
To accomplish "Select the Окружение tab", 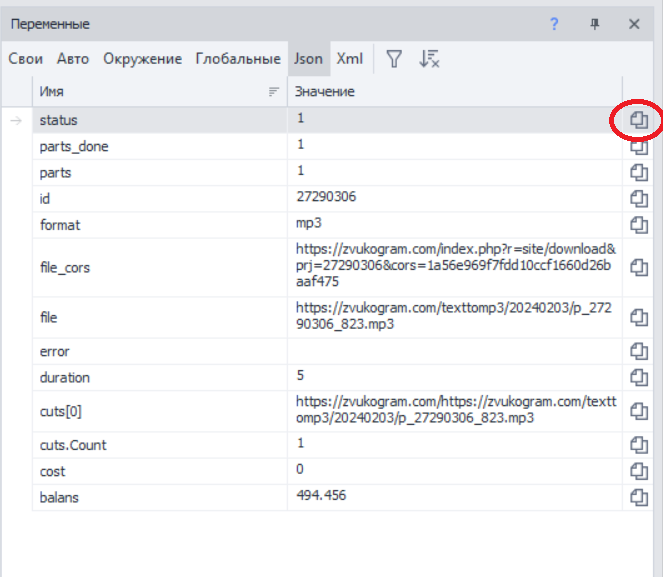I will tap(143, 59).
